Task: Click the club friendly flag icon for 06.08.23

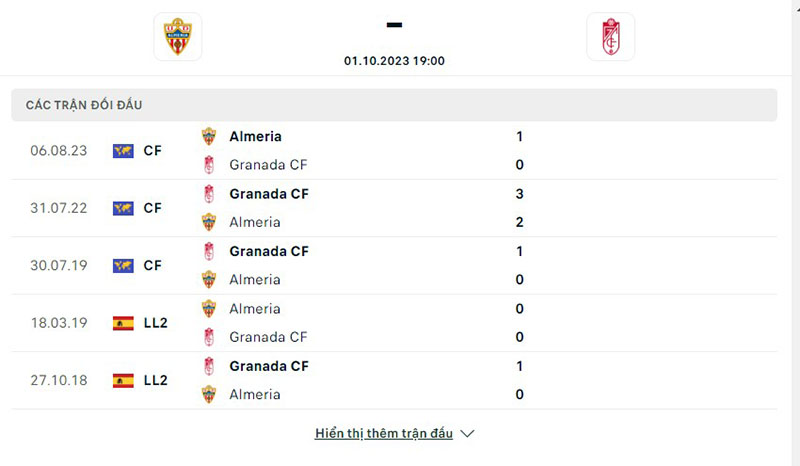Action: pyautogui.click(x=123, y=151)
